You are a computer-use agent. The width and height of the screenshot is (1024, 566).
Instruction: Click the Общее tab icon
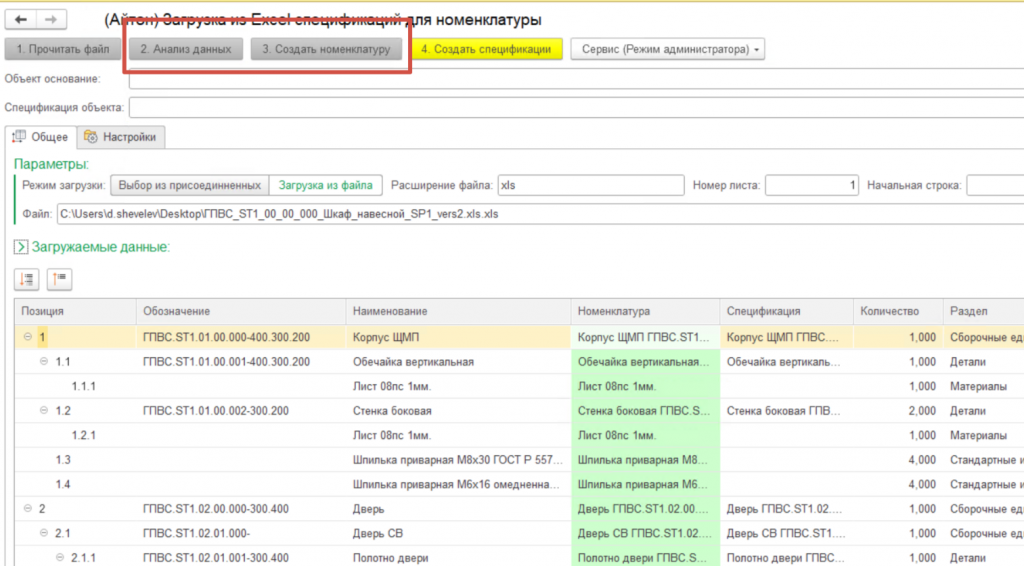20,137
